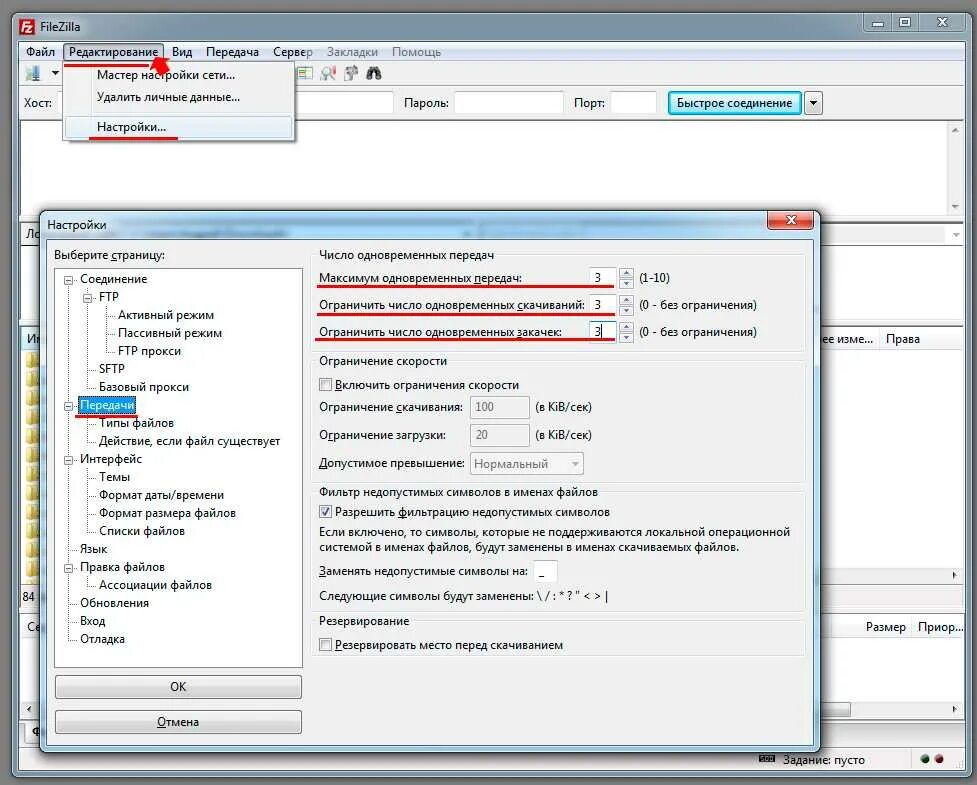Image resolution: width=977 pixels, height=785 pixels.
Task: Select Язык settings page
Action: [x=93, y=549]
